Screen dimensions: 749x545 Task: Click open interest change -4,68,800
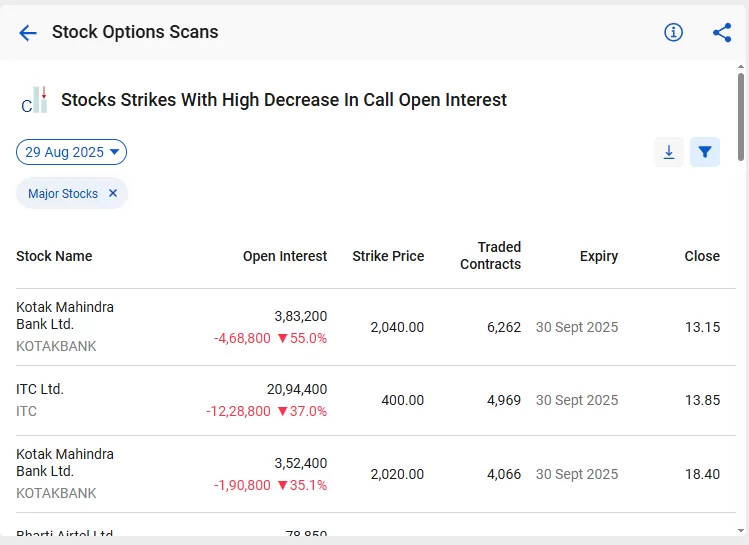tap(242, 338)
